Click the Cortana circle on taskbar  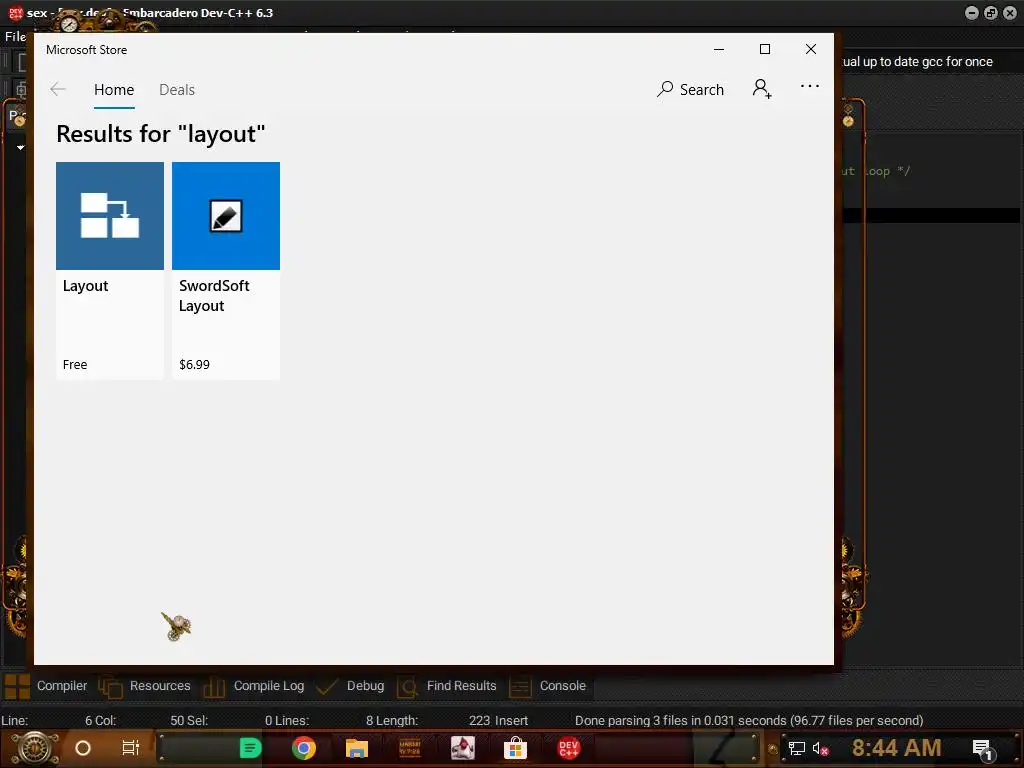coord(83,748)
